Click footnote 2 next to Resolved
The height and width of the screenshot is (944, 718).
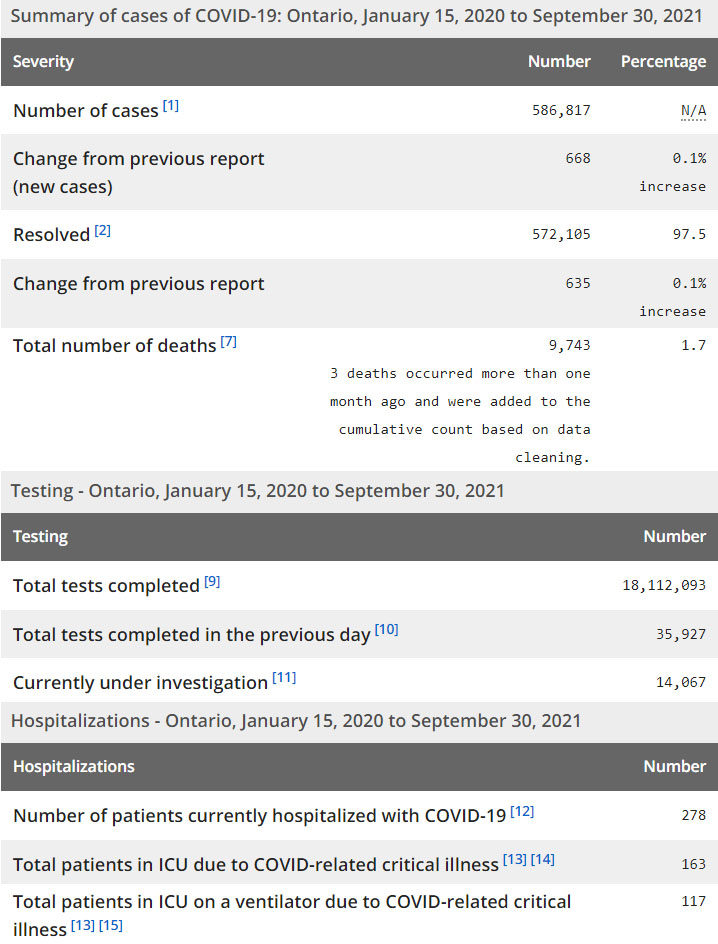[x=103, y=231]
